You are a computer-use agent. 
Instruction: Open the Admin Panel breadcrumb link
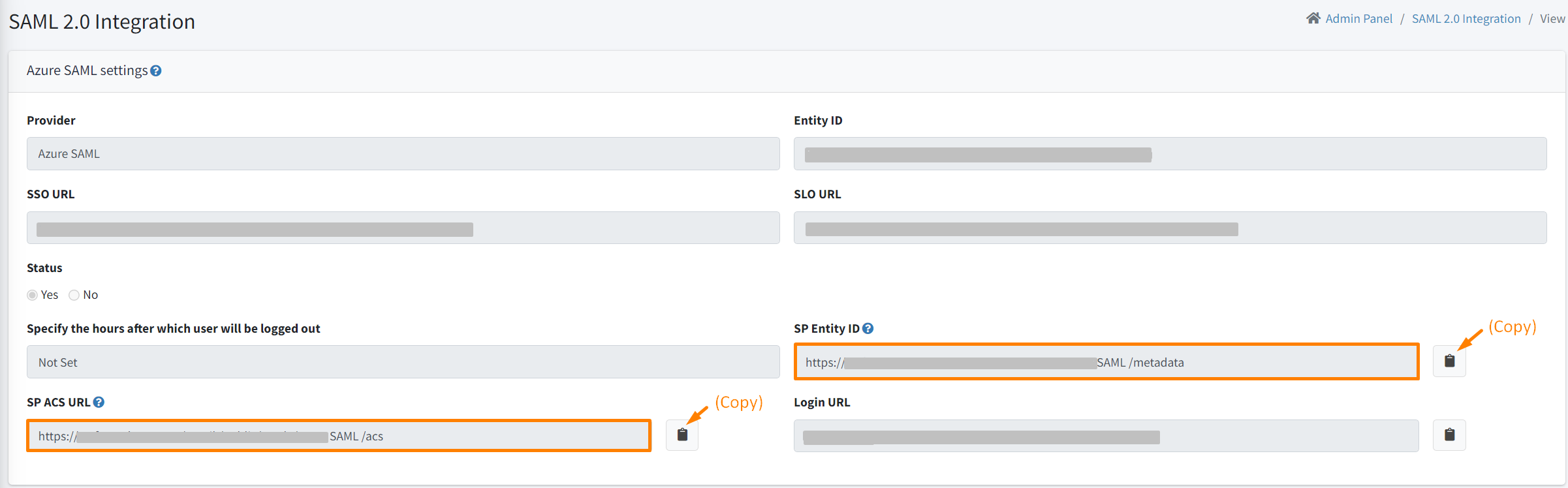click(1358, 19)
